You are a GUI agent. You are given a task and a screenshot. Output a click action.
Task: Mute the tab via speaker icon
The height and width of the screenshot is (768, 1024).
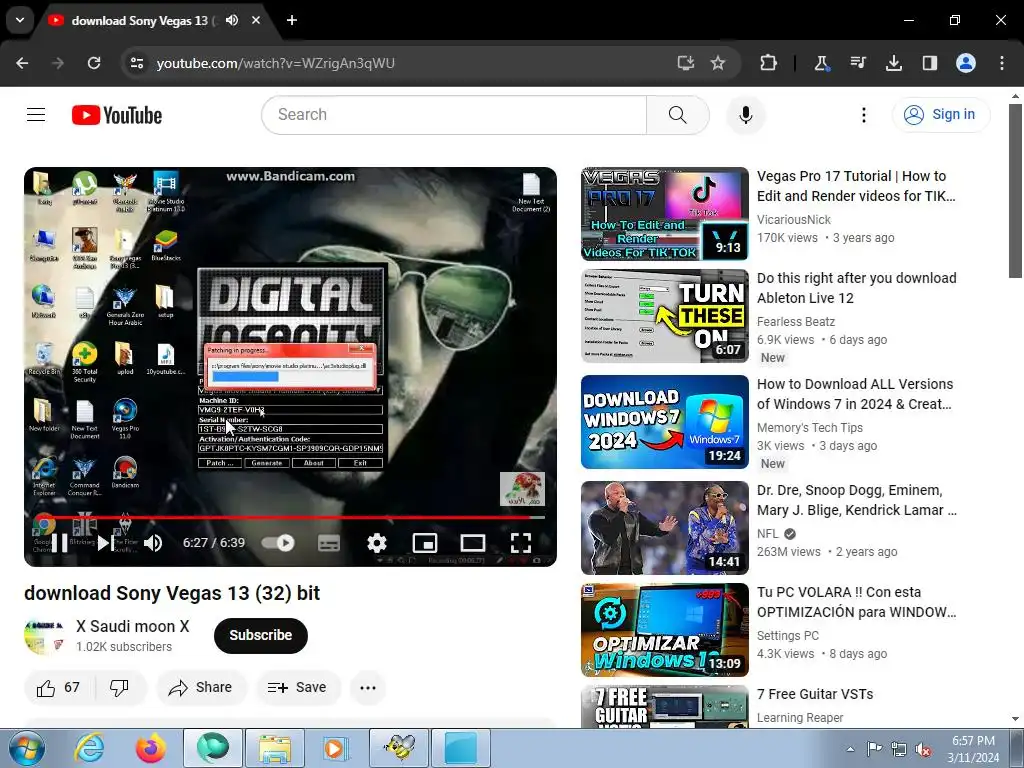232,20
